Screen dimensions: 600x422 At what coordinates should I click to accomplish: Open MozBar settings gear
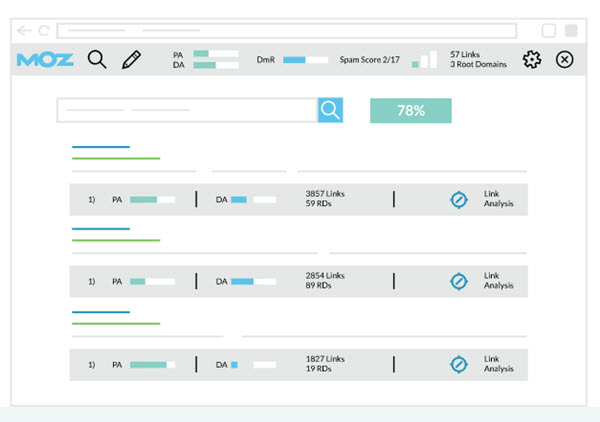[x=532, y=60]
